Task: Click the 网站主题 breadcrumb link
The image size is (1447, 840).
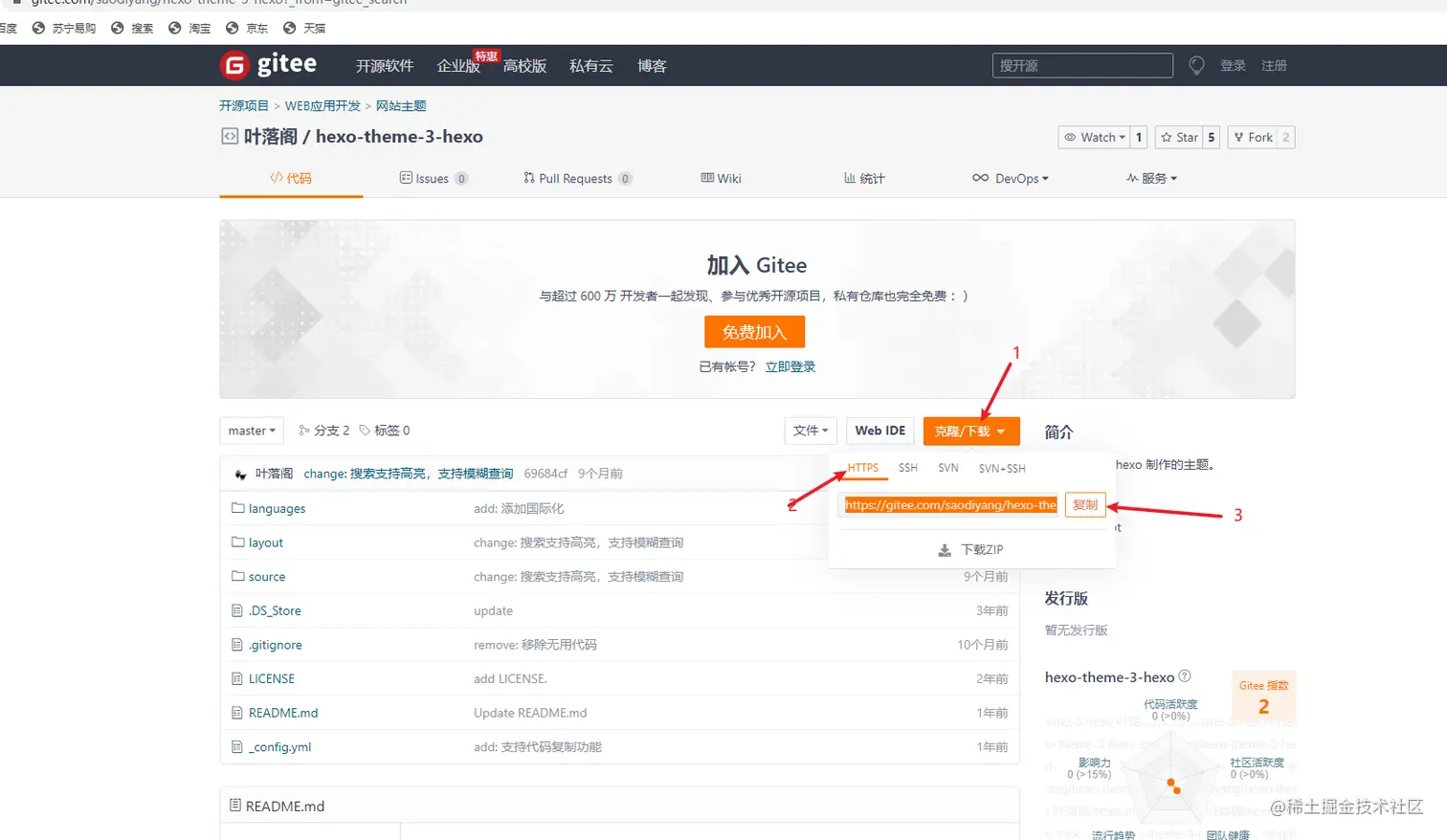Action: click(401, 105)
